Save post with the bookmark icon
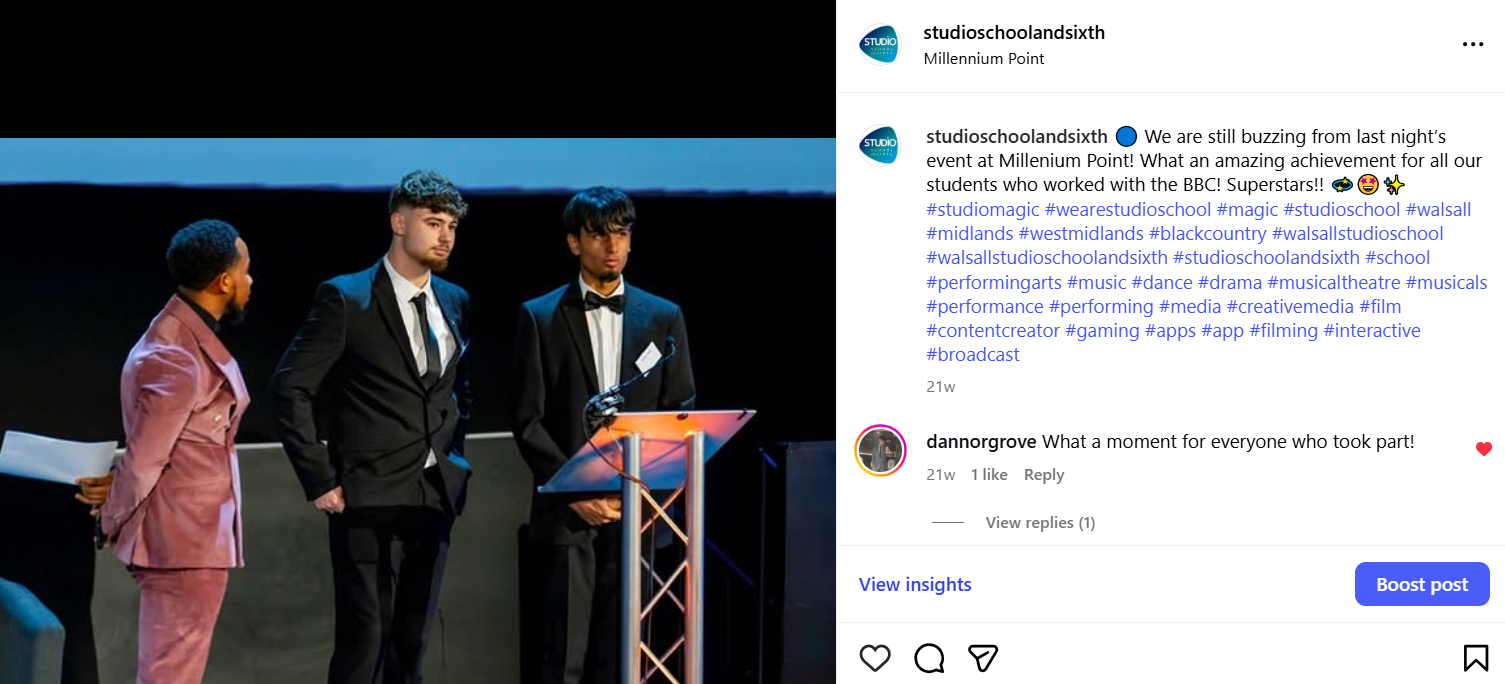This screenshot has height=684, width=1505. pos(1475,657)
